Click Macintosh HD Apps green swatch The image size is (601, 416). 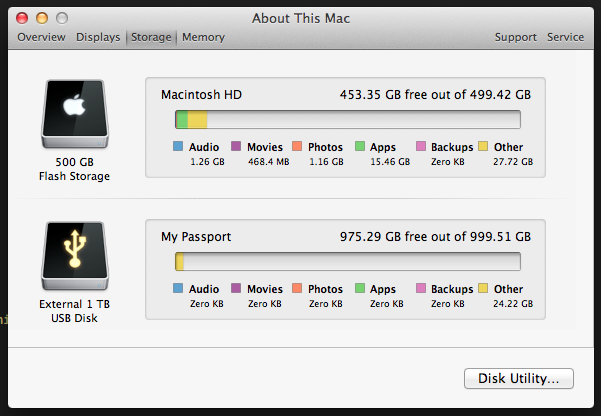pyautogui.click(x=360, y=146)
